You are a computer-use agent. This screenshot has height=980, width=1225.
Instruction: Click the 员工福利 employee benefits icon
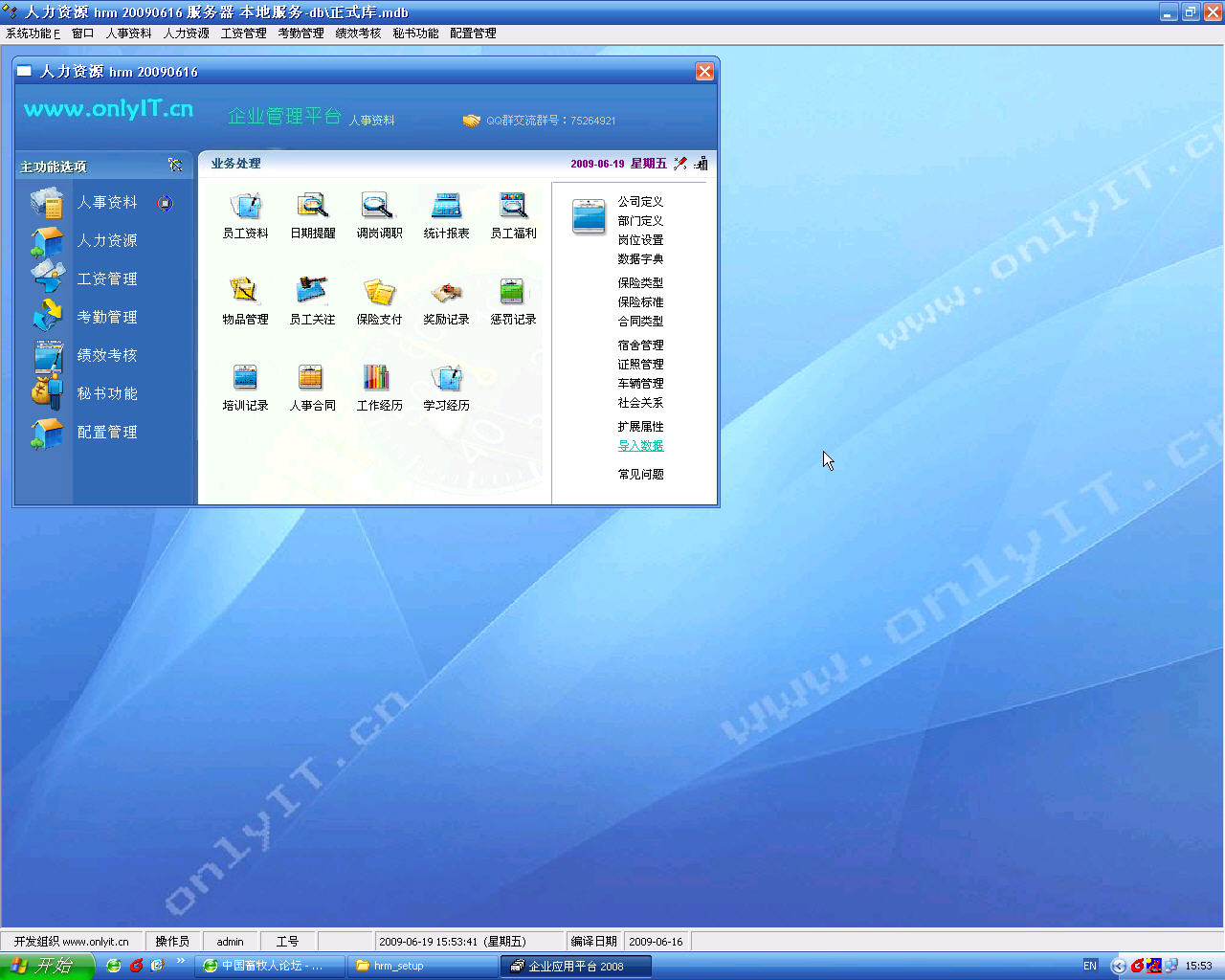click(x=513, y=206)
